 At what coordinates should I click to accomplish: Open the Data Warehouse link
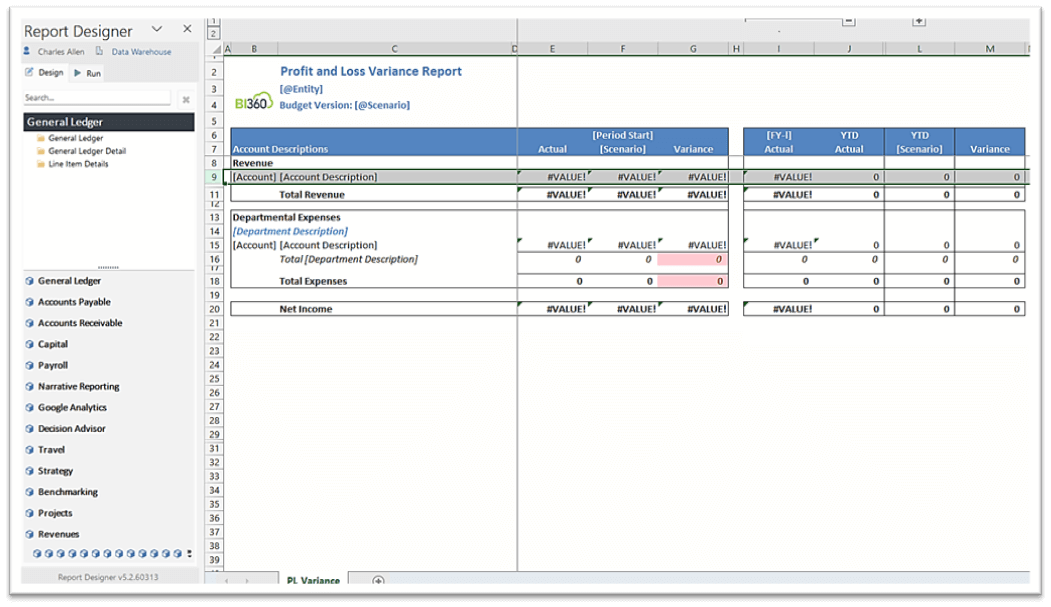140,52
